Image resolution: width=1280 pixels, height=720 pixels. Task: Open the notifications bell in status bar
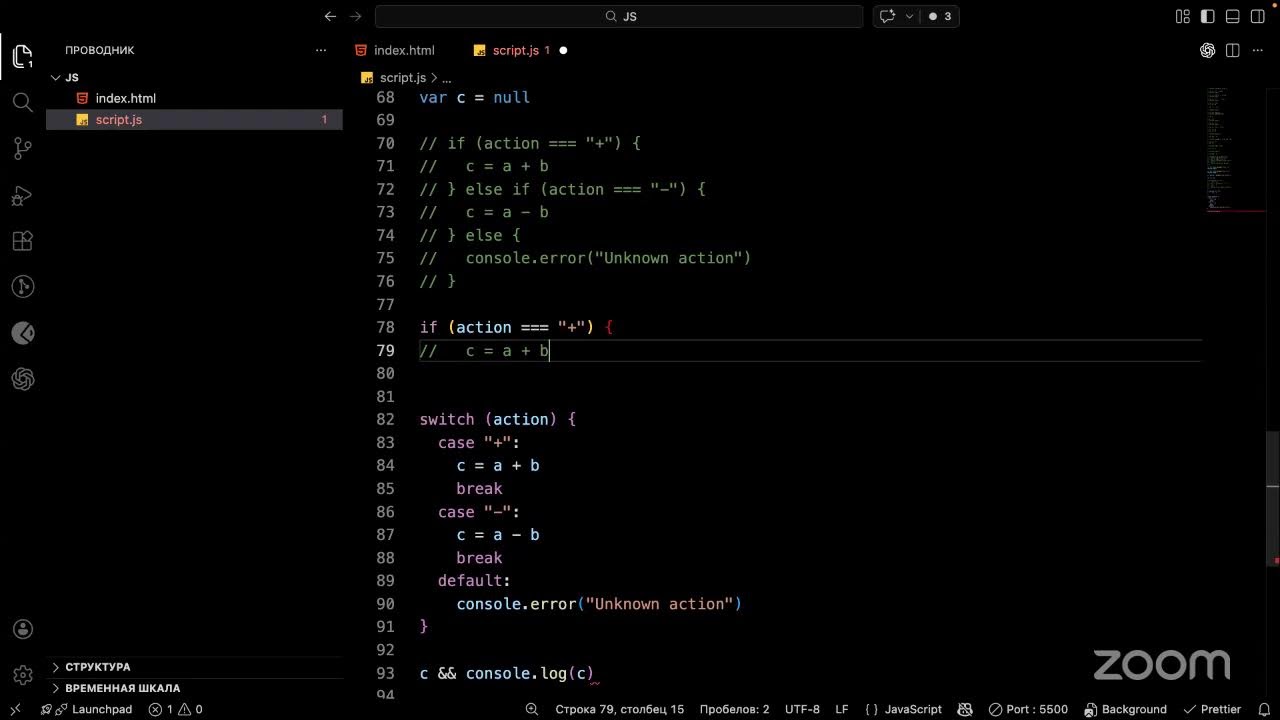pos(1264,709)
